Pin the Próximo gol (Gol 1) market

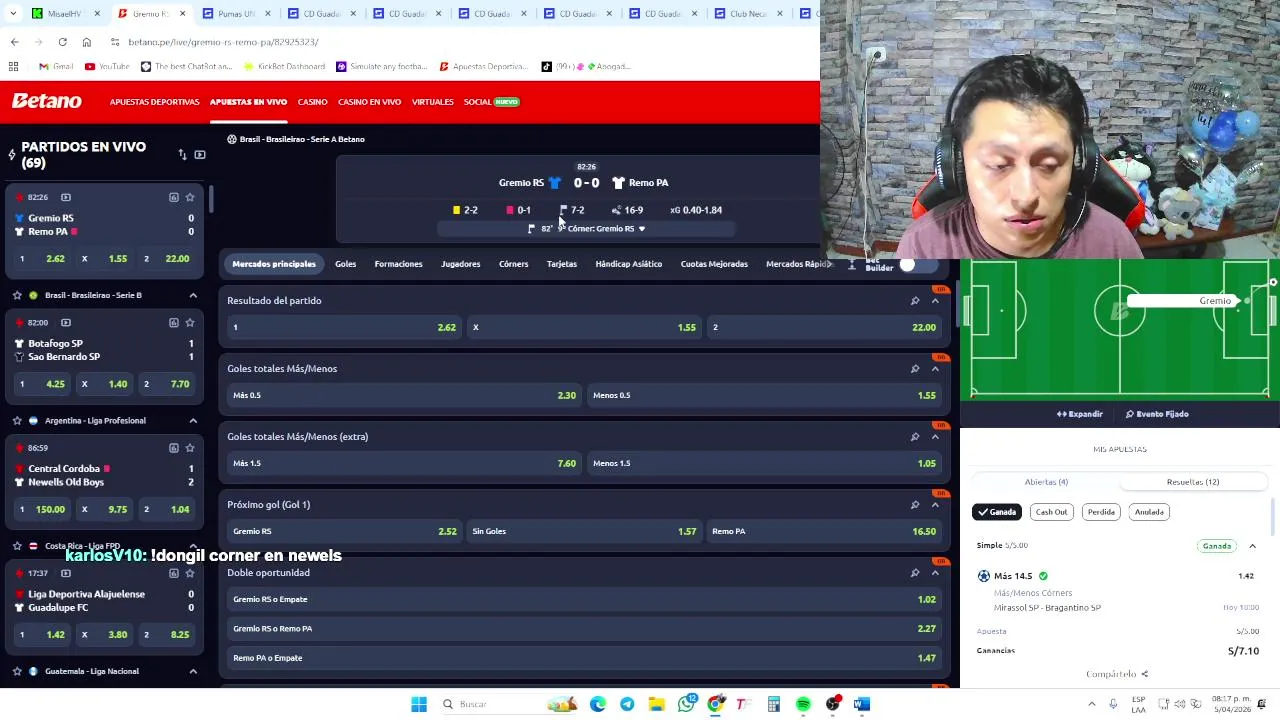(914, 504)
